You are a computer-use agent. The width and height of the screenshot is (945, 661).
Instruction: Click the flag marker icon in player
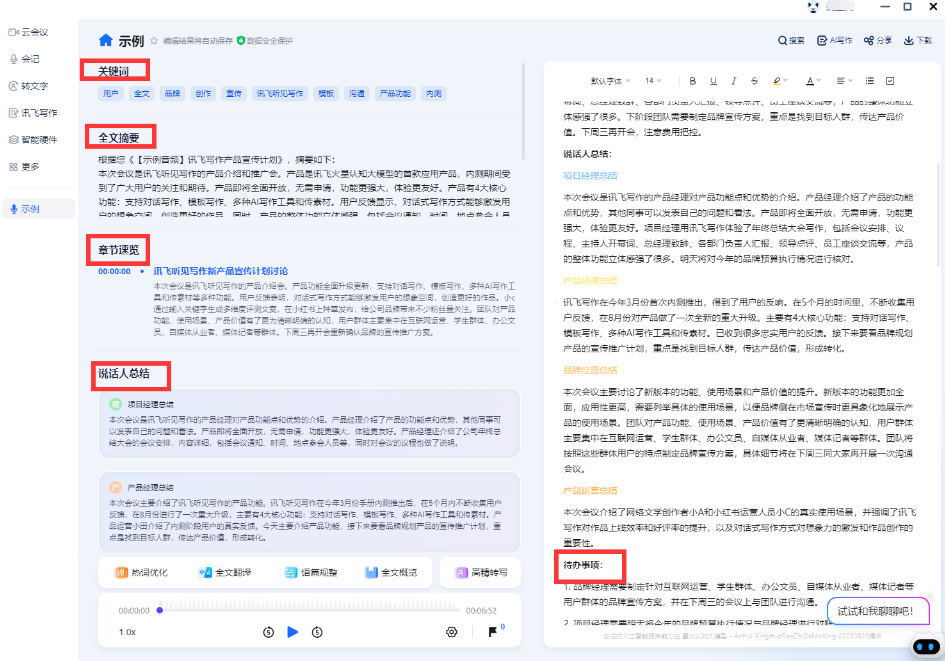pyautogui.click(x=492, y=631)
